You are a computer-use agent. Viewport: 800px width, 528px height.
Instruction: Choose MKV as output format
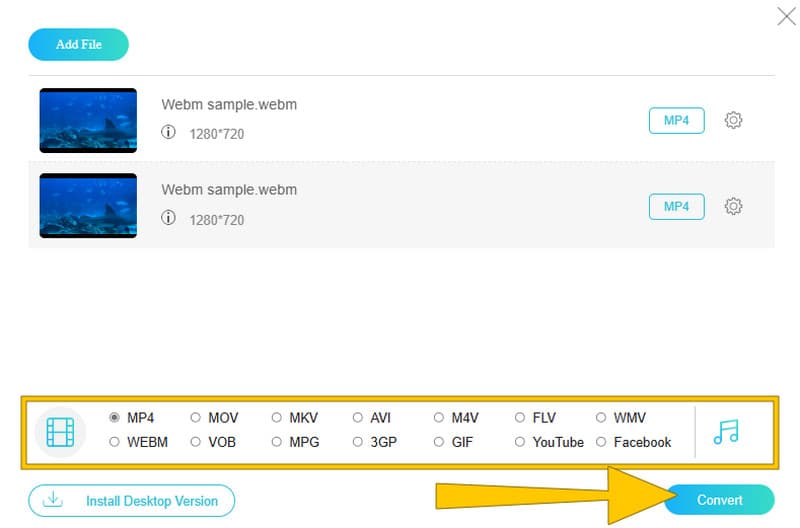coord(277,418)
